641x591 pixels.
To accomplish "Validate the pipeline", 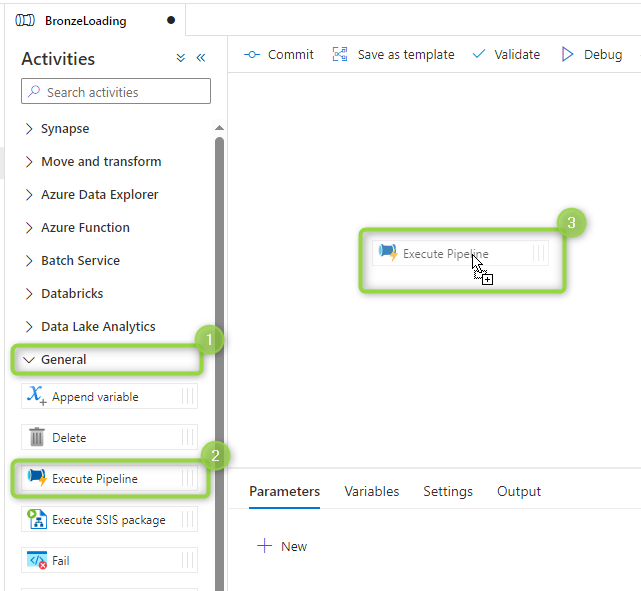I will point(507,54).
